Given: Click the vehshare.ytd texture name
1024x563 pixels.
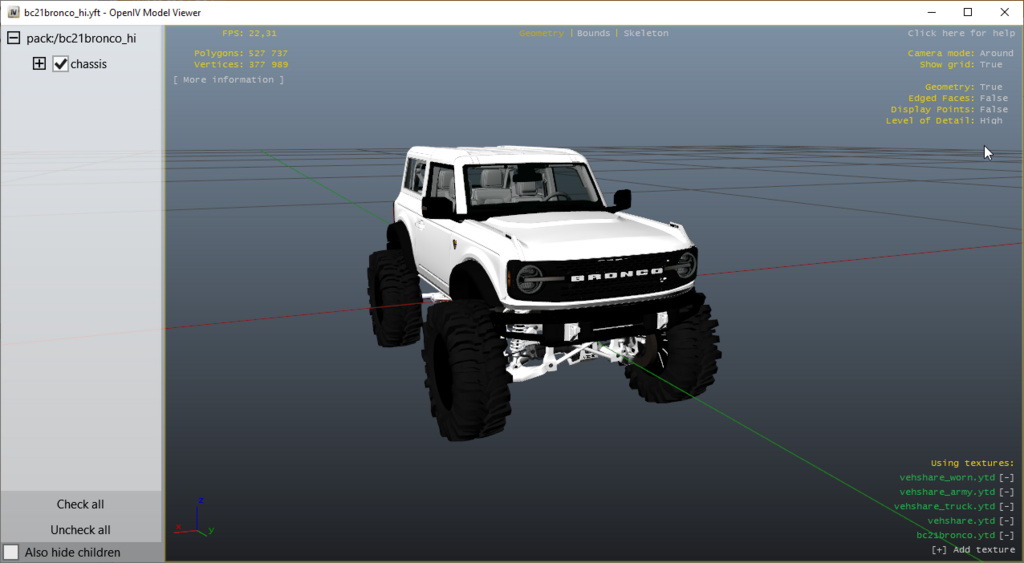Looking at the screenshot, I should pos(961,521).
